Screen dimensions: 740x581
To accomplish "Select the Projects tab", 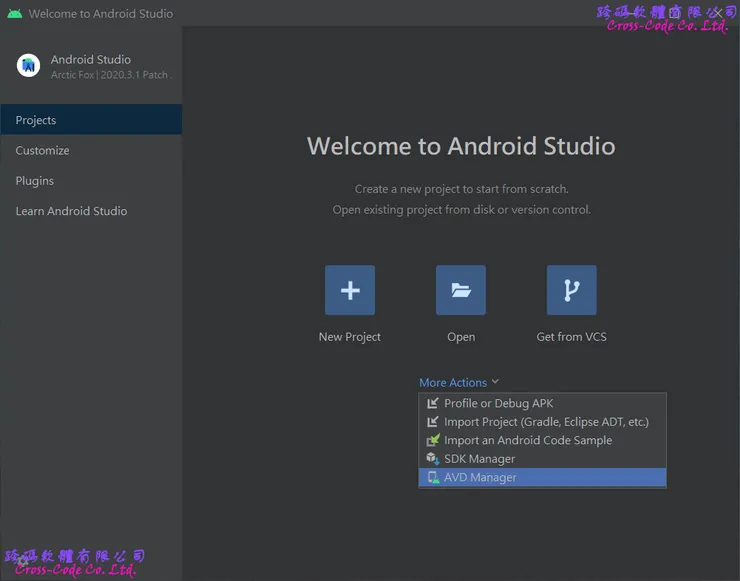I will [36, 120].
